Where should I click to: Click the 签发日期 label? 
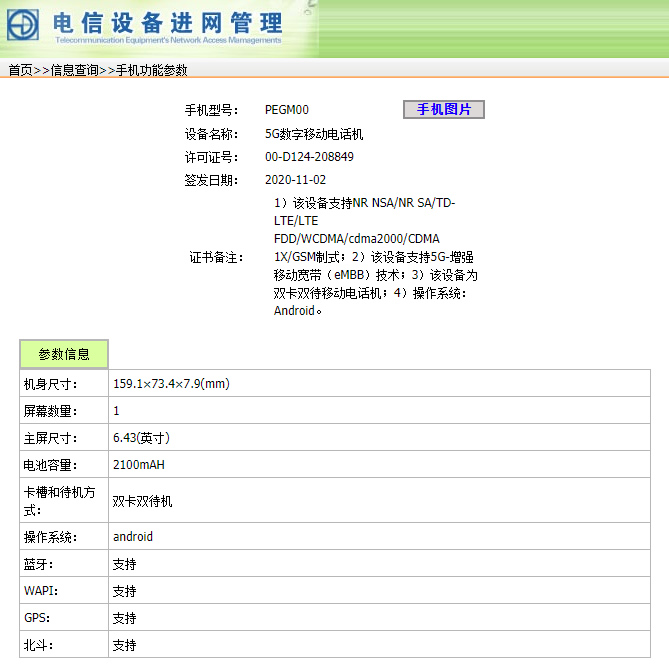point(211,180)
